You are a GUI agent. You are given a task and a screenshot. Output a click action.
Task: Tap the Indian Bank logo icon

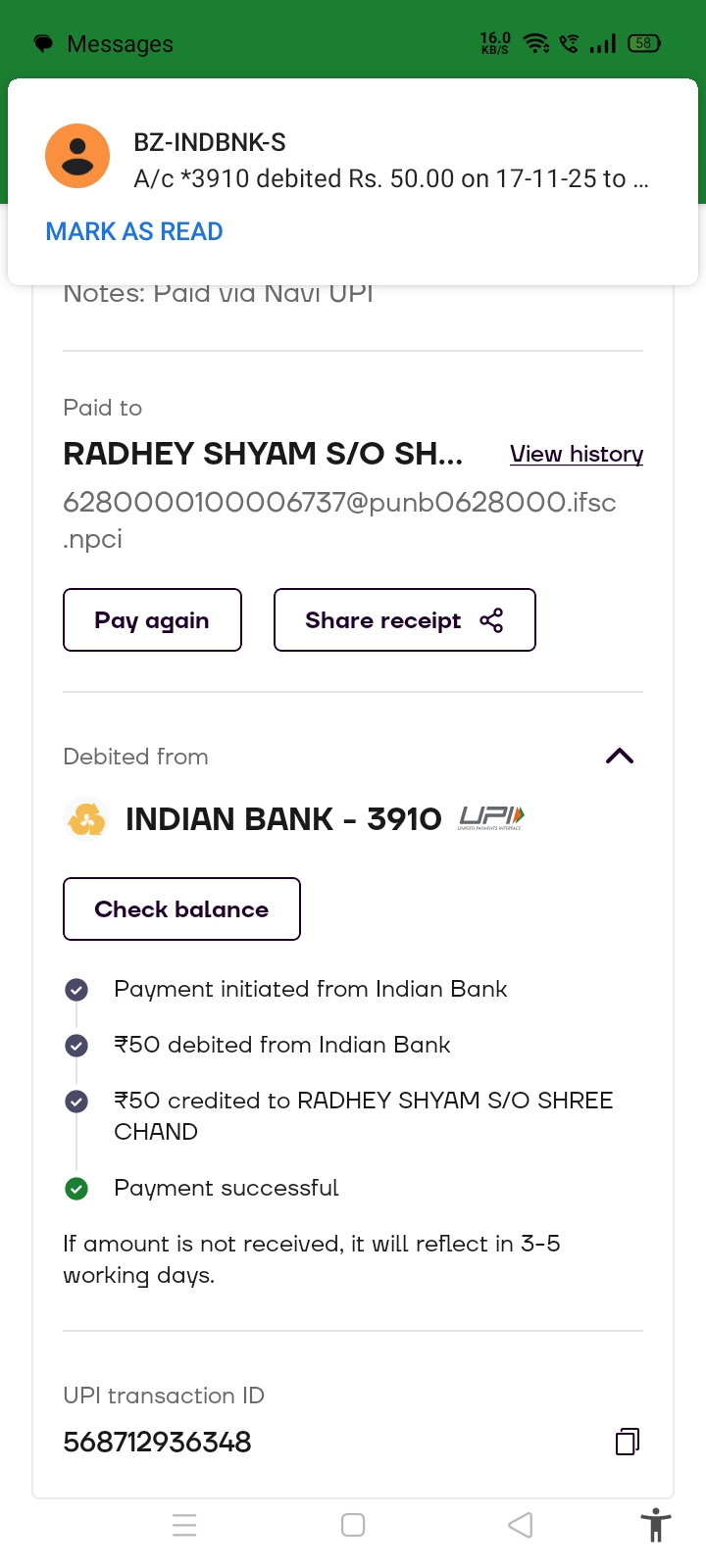point(86,818)
